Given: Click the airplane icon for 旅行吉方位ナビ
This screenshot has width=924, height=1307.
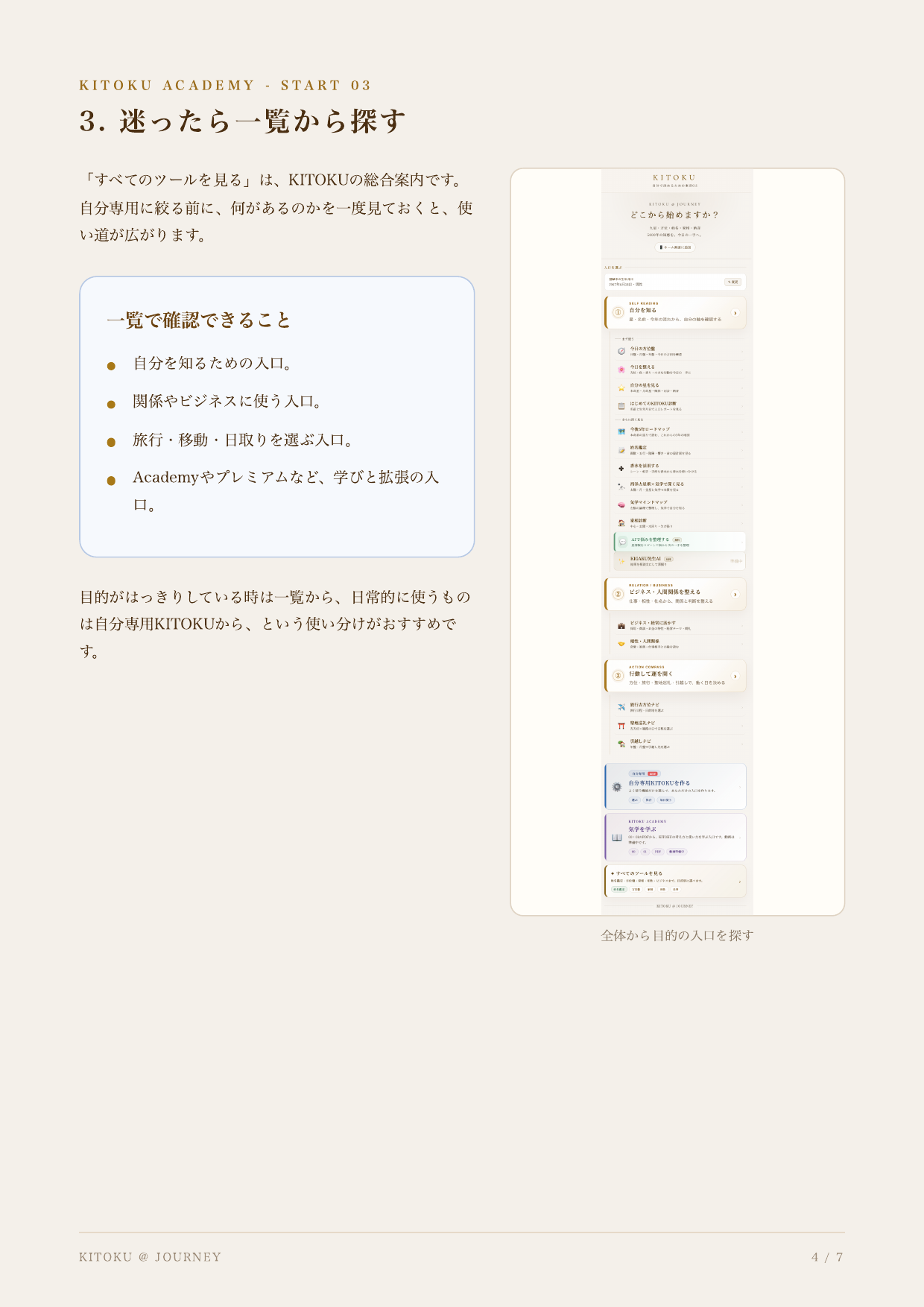Looking at the screenshot, I should [x=621, y=707].
